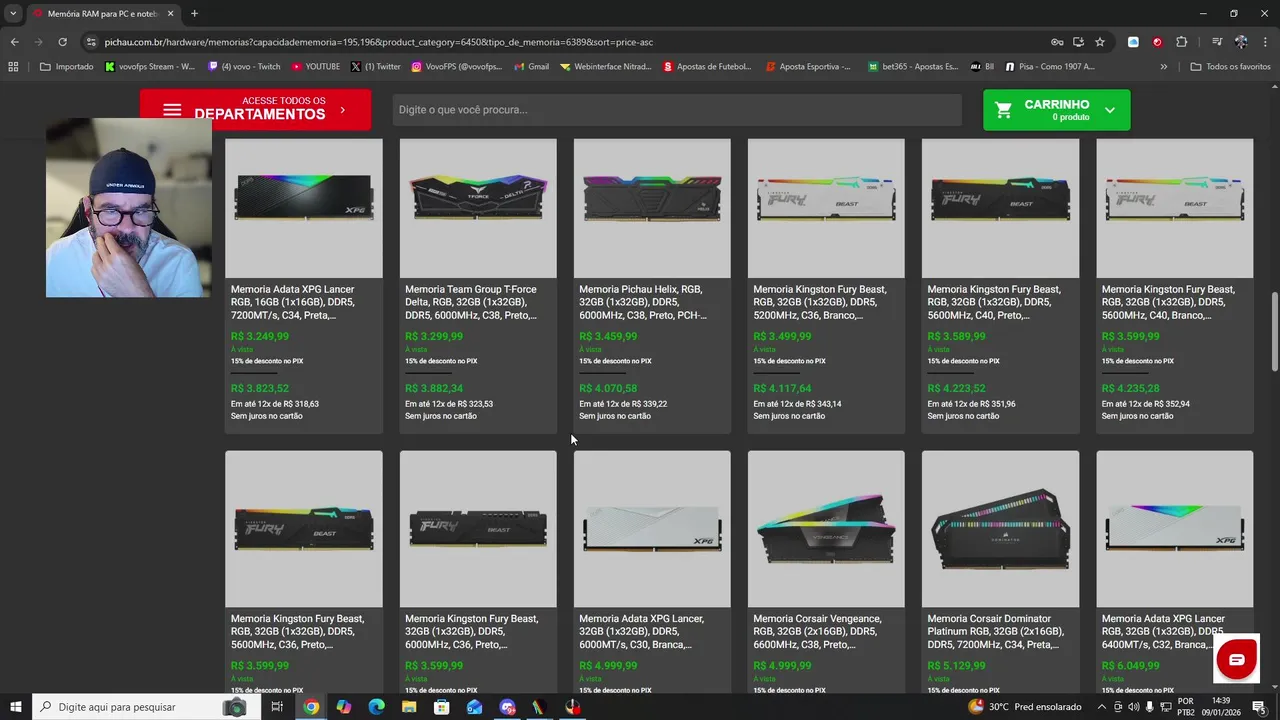Click page vertical scrollbar thumb
1280x720 pixels.
pos(1274,332)
